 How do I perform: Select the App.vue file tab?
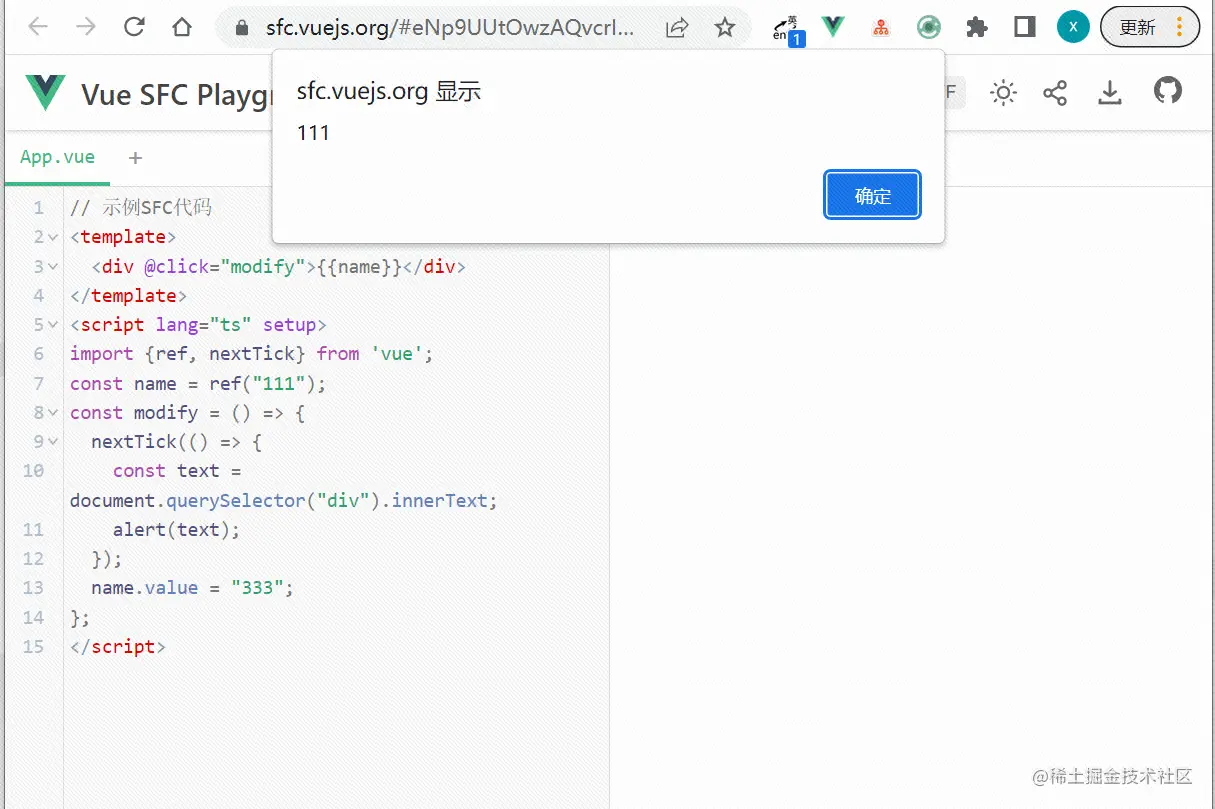tap(57, 157)
